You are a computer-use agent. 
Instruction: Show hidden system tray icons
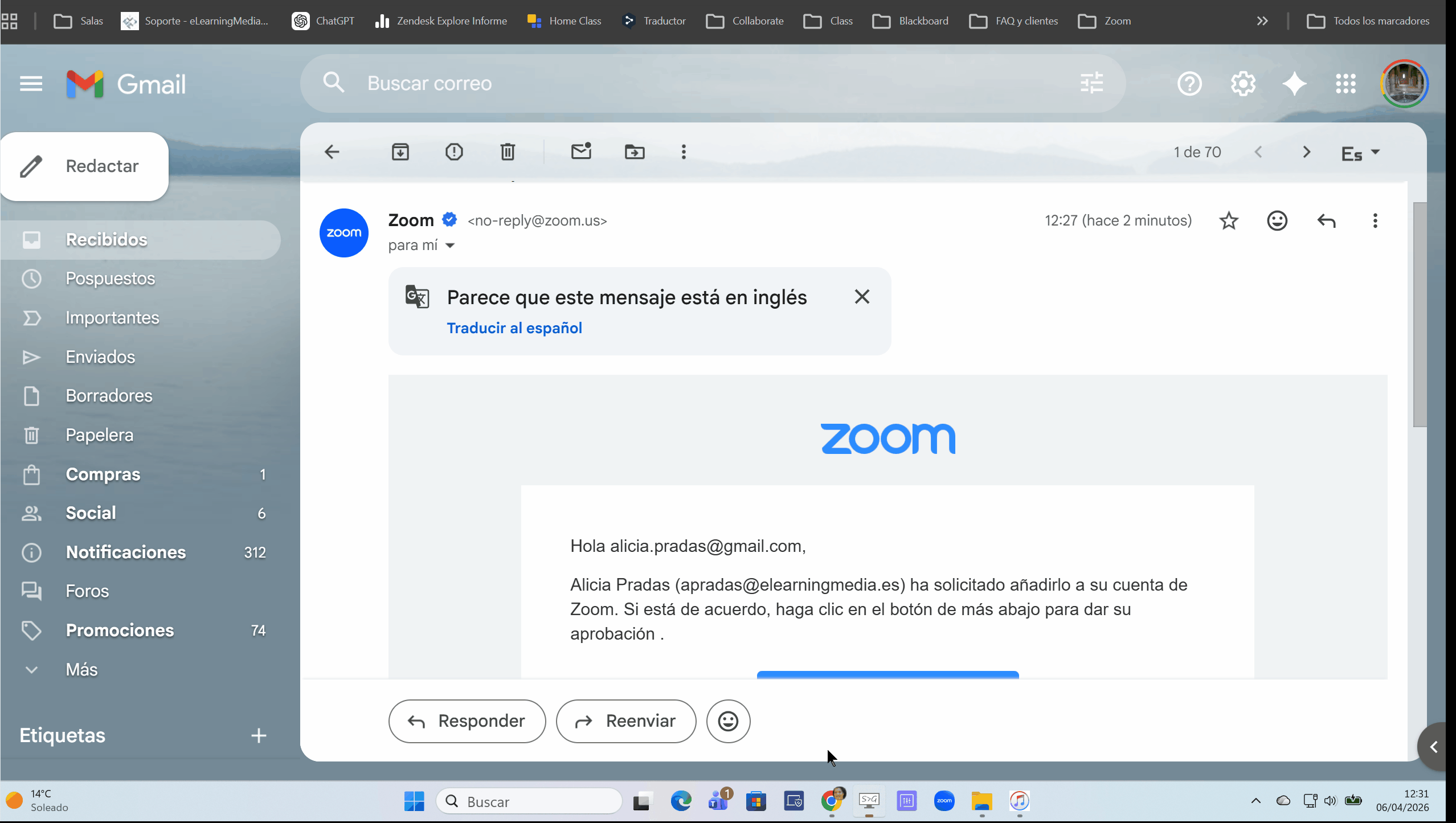pyautogui.click(x=1255, y=801)
